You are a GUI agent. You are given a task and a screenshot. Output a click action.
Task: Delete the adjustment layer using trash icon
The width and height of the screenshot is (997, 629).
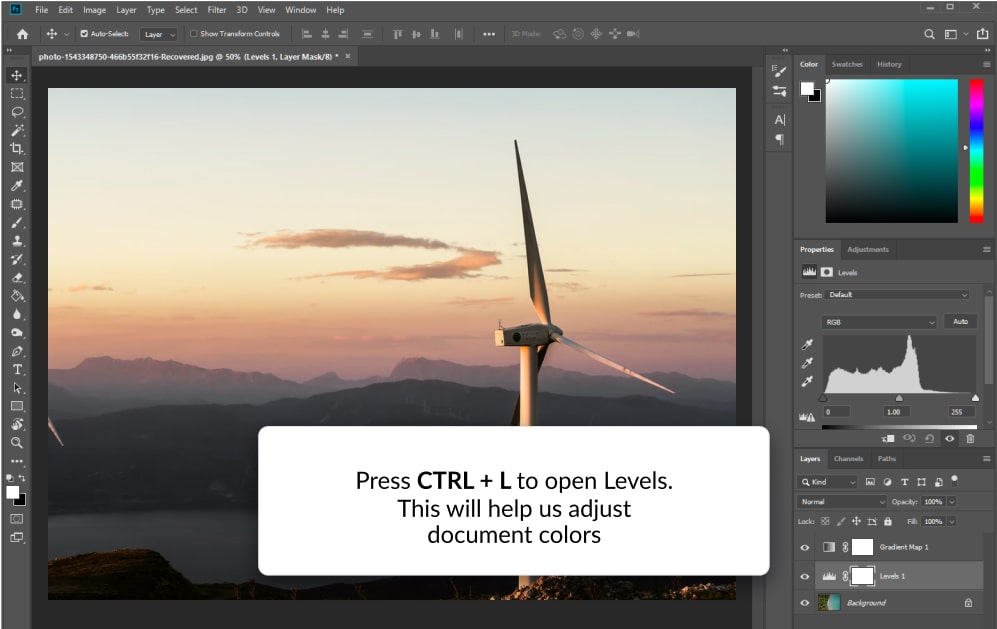[x=970, y=438]
